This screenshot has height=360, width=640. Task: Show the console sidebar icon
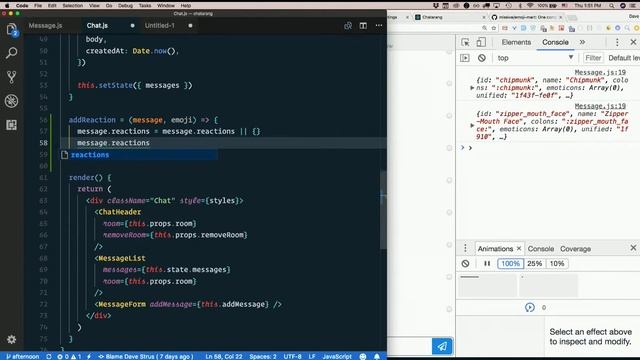pyautogui.click(x=465, y=58)
